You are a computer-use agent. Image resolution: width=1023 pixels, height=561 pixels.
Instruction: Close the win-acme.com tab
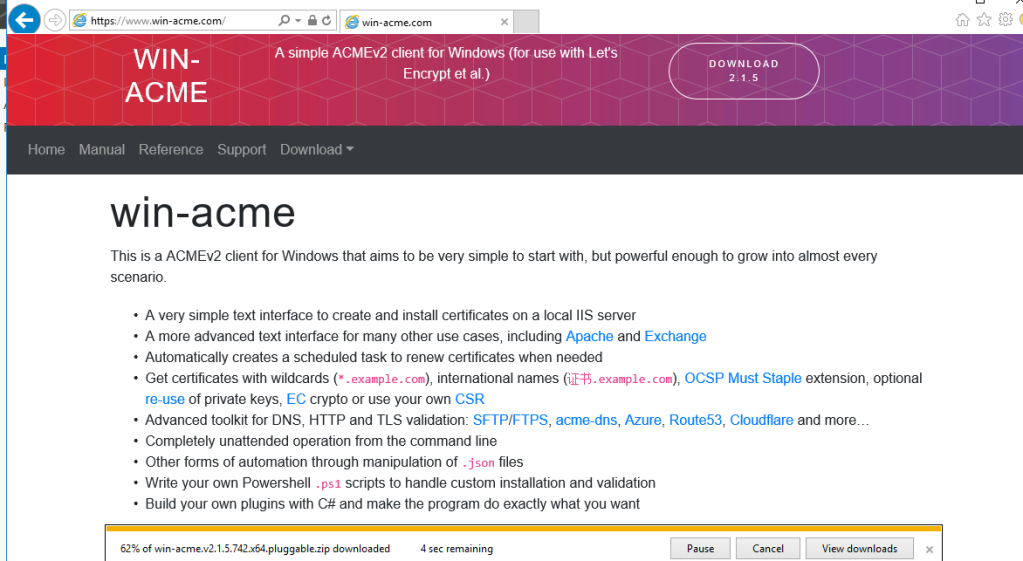(x=504, y=22)
